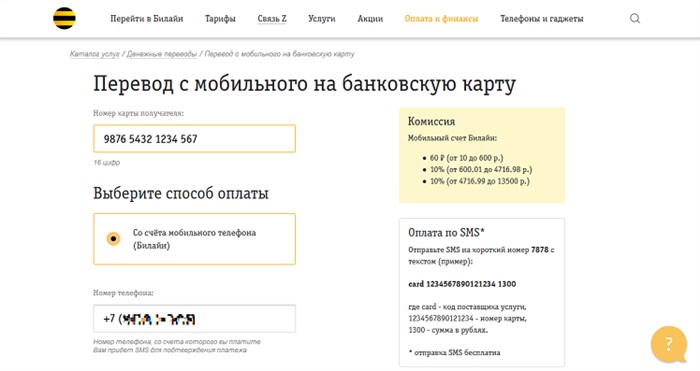Viewport: 700px width, 371px height.
Task: Go to 'Связь Z' section
Action: (272, 19)
